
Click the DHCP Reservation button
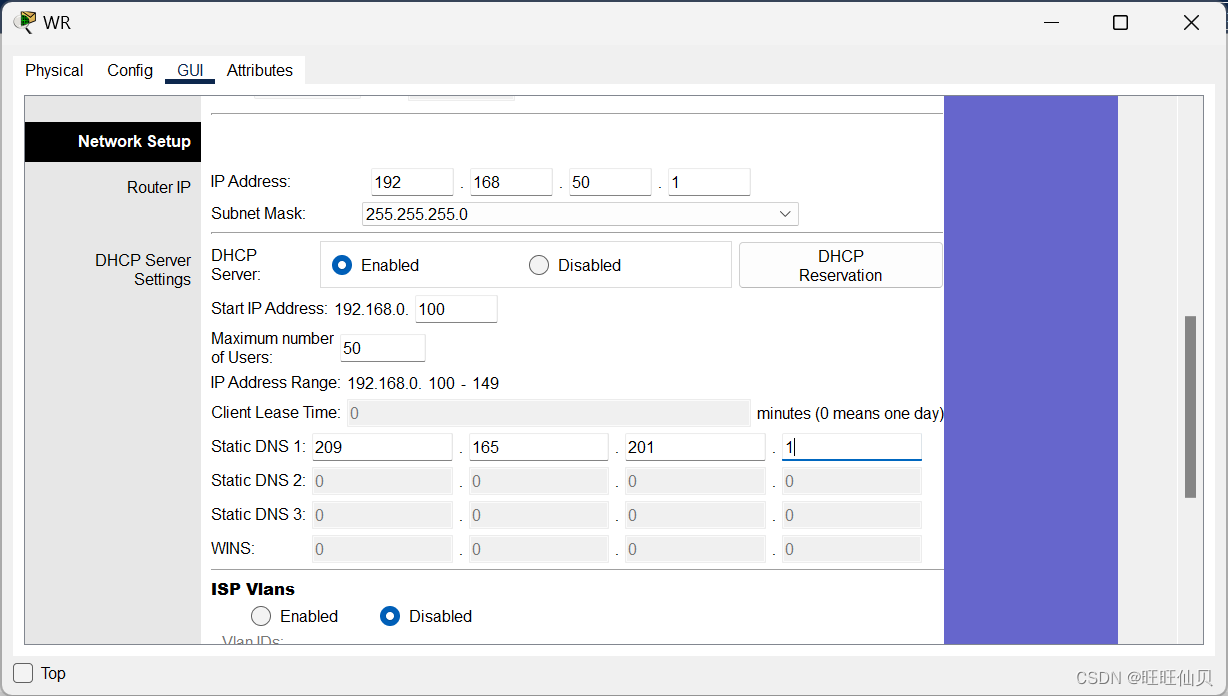841,265
